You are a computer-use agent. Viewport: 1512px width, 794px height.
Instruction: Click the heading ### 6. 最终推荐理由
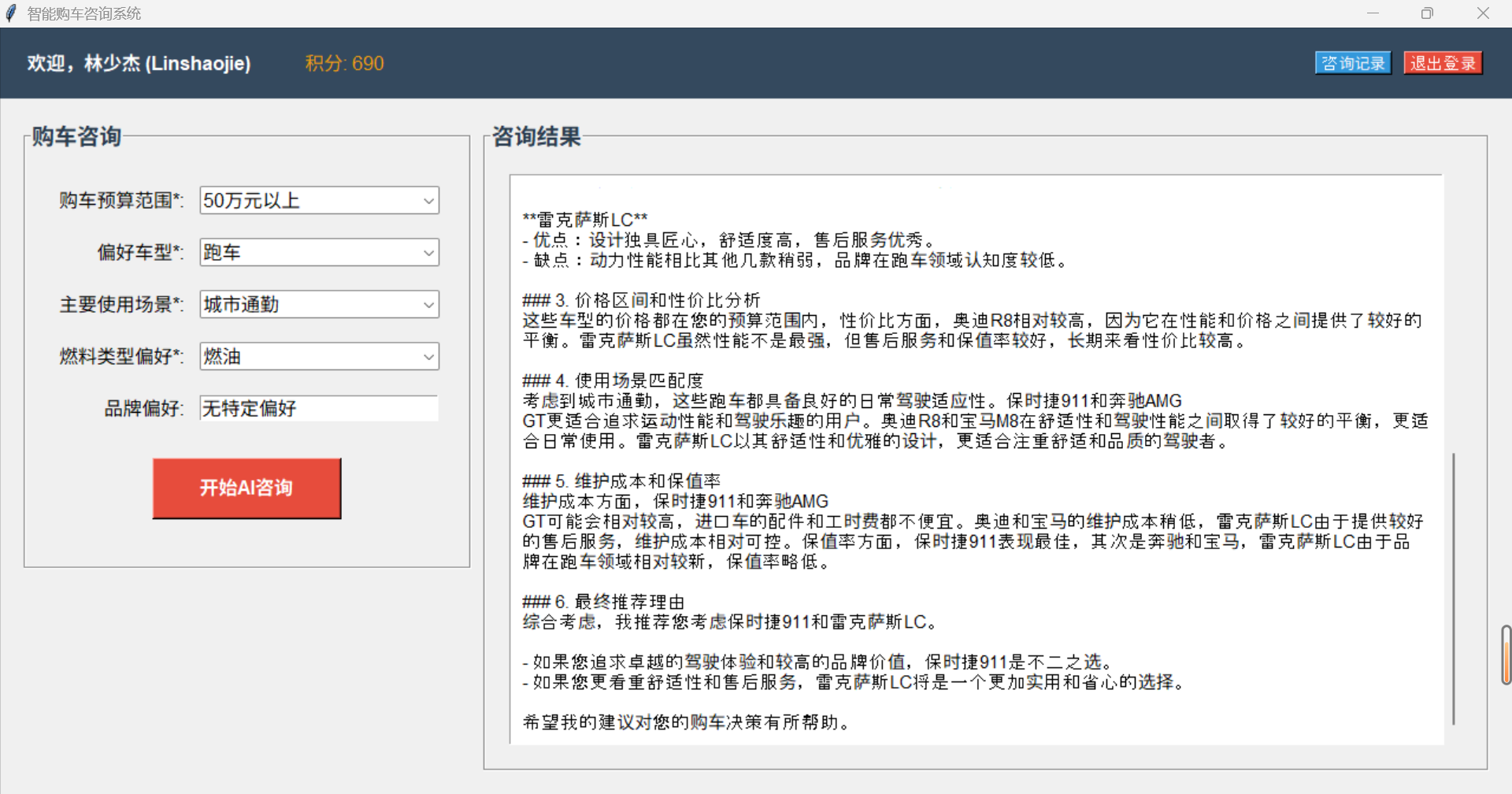[603, 601]
